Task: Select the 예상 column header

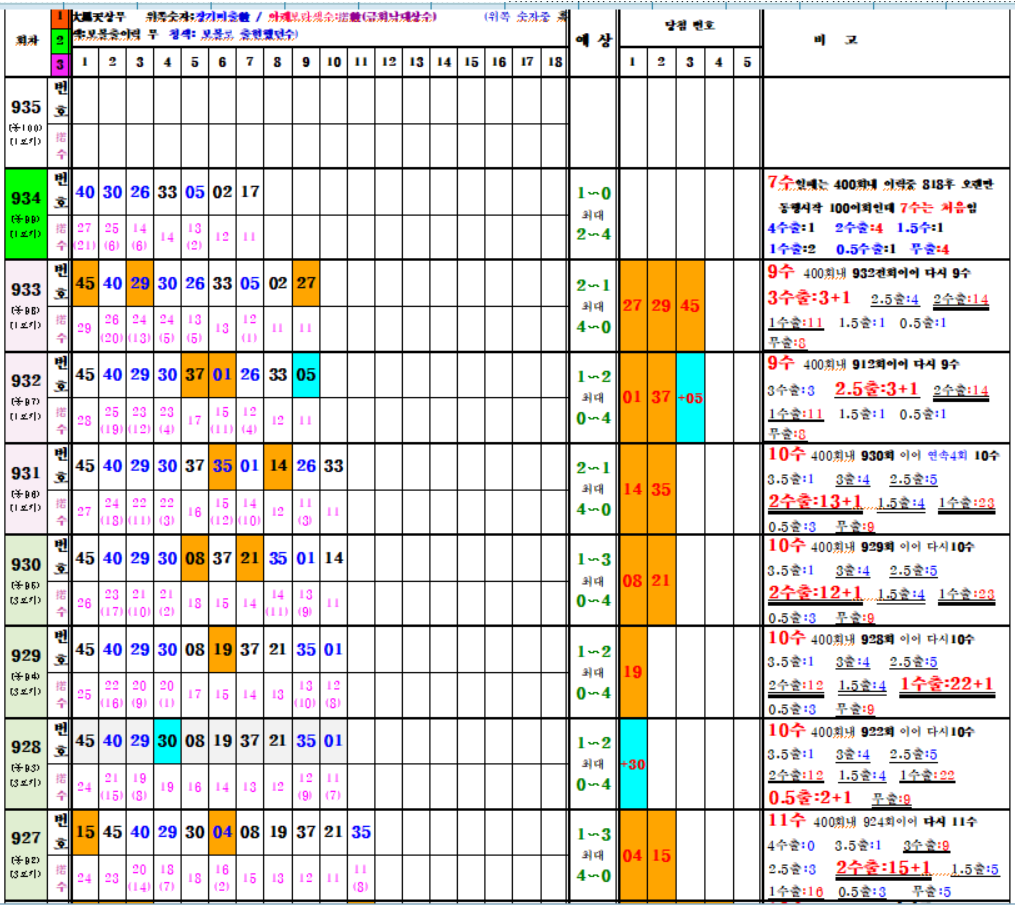Action: (592, 41)
